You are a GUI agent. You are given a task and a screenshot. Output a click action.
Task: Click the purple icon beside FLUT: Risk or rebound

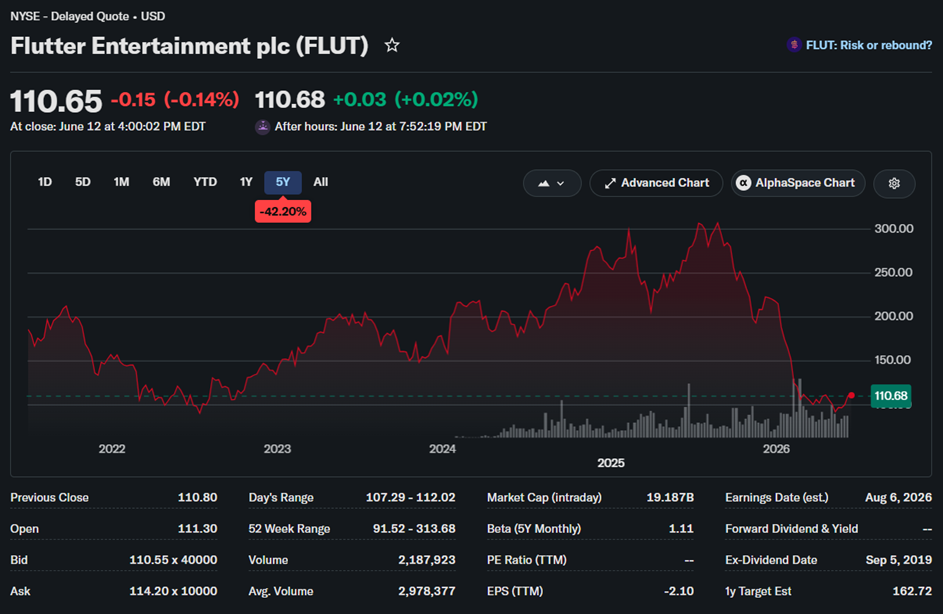tap(794, 45)
